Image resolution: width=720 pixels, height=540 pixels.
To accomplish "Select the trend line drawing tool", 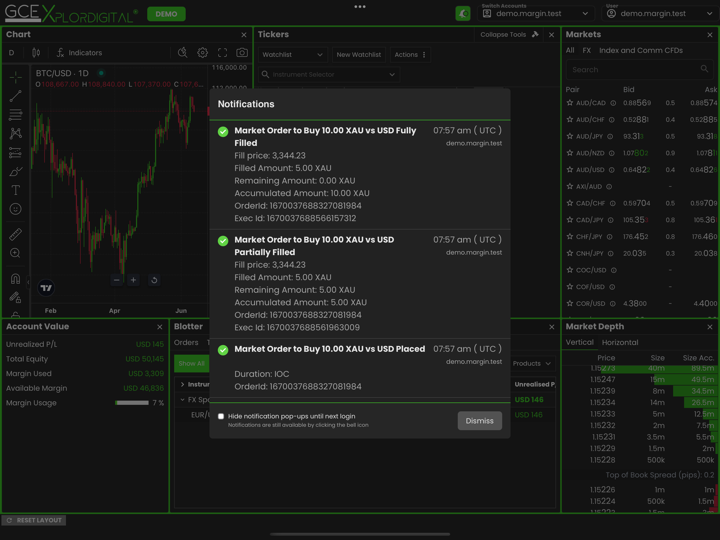I will (x=15, y=96).
